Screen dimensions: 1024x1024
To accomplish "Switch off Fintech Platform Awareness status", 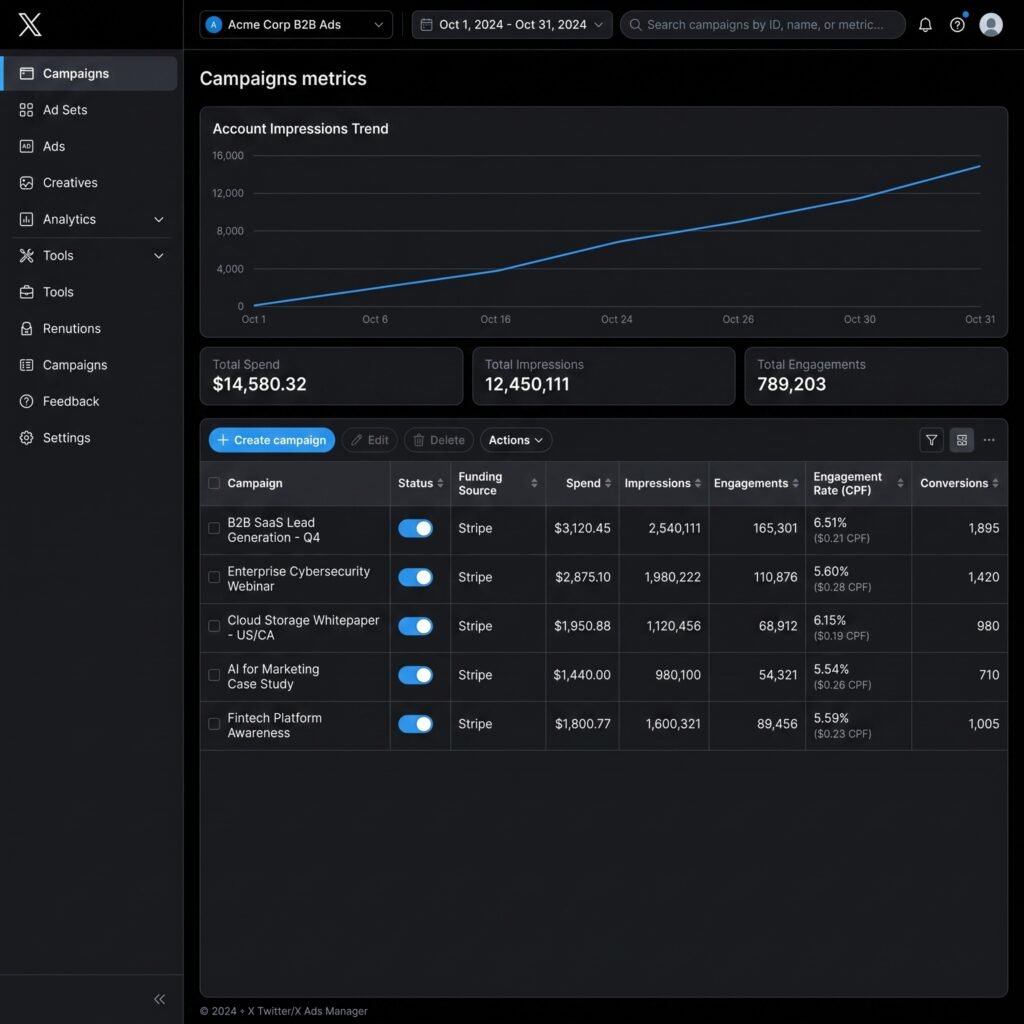I will [x=415, y=724].
